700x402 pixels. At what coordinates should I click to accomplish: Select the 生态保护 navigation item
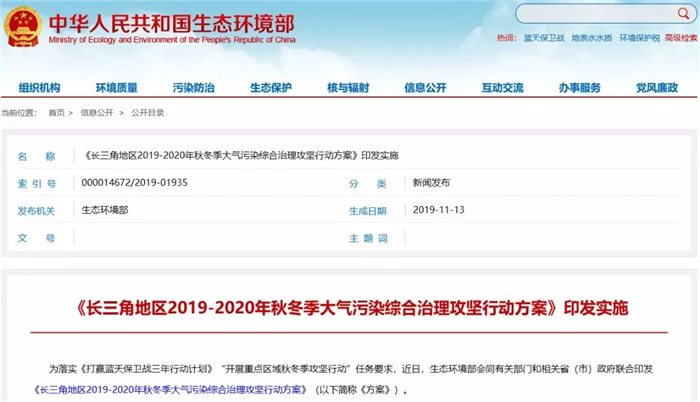(x=270, y=88)
